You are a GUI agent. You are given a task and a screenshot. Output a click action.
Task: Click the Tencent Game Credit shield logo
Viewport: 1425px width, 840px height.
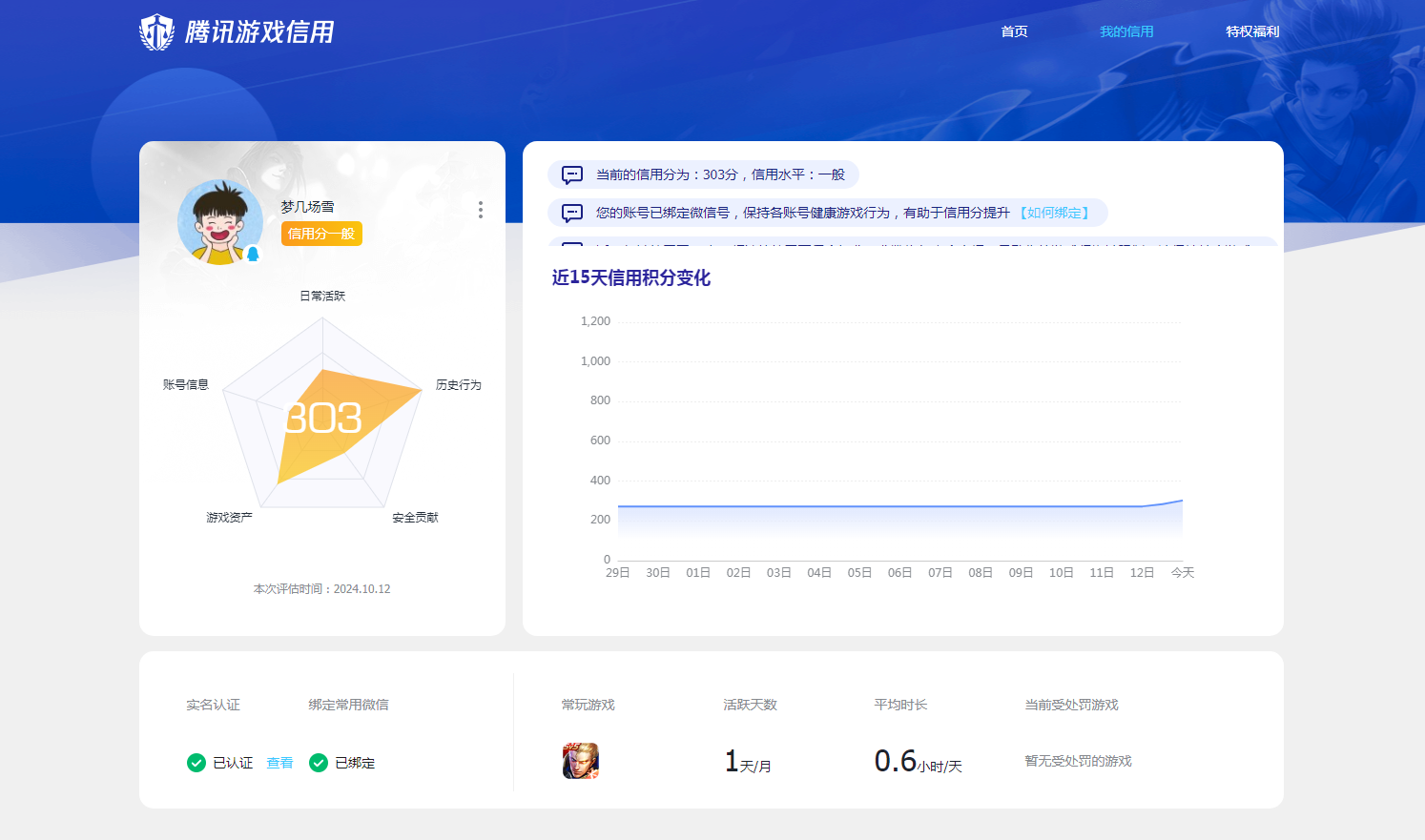click(x=157, y=31)
